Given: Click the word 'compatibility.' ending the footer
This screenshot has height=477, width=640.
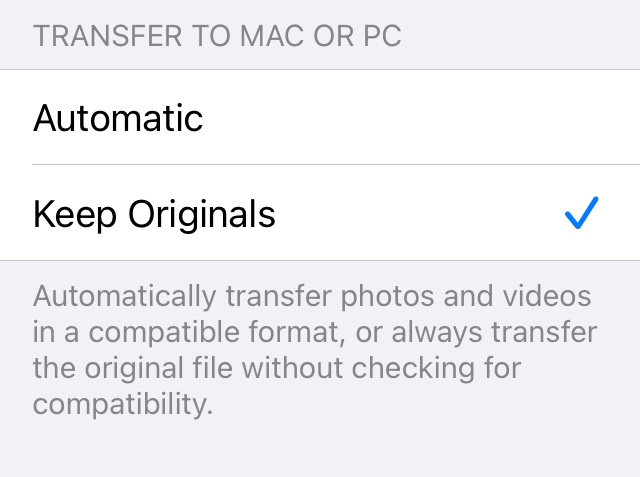Looking at the screenshot, I should 123,405.
